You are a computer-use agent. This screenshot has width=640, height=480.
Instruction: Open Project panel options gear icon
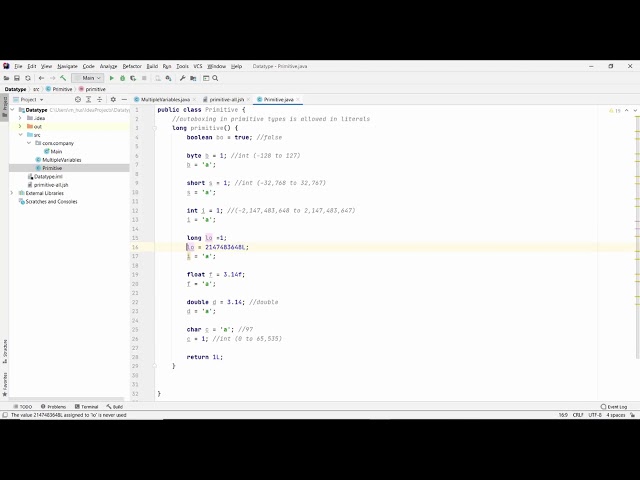[x=113, y=99]
